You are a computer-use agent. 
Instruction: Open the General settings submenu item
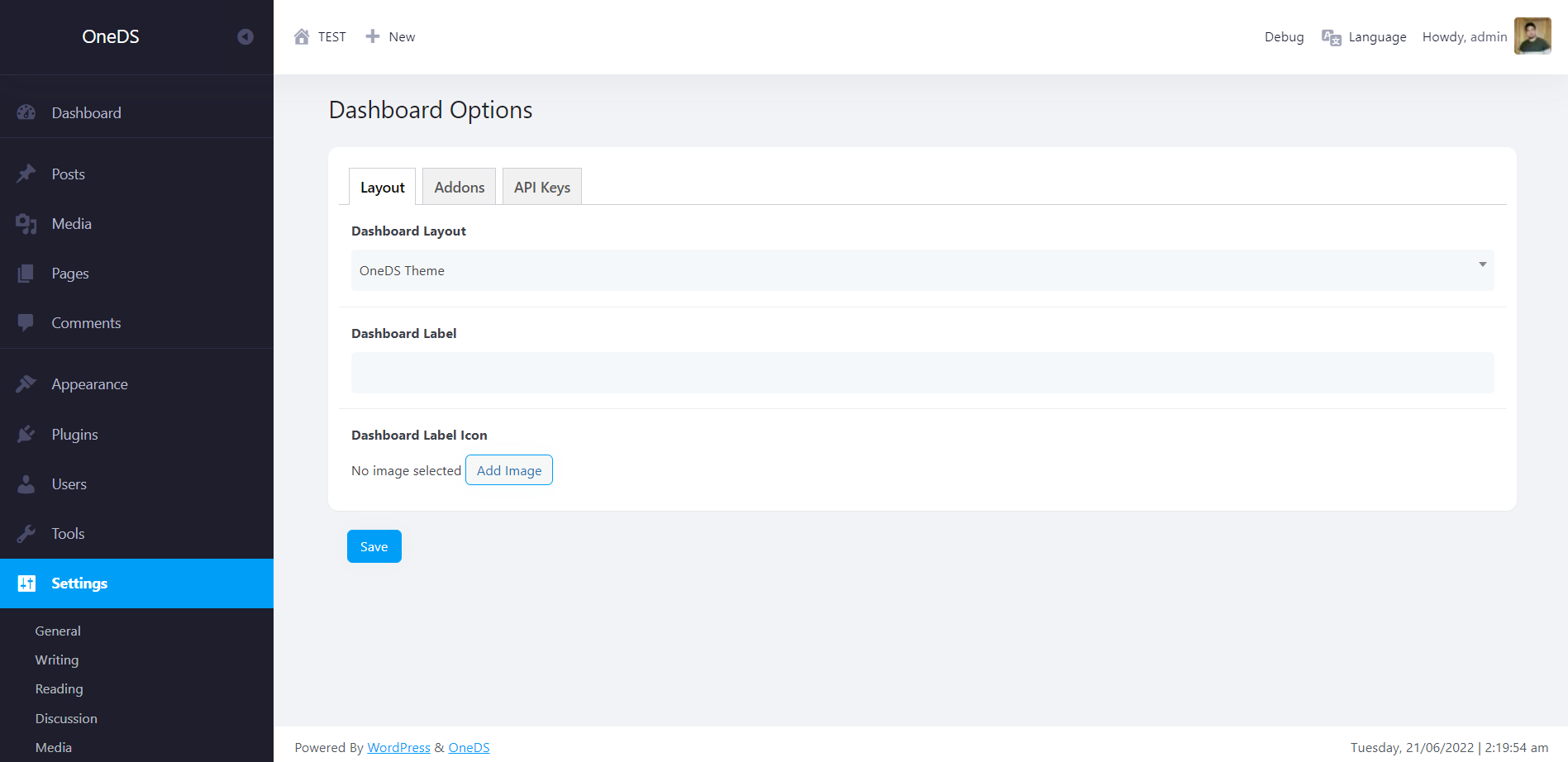pos(58,631)
